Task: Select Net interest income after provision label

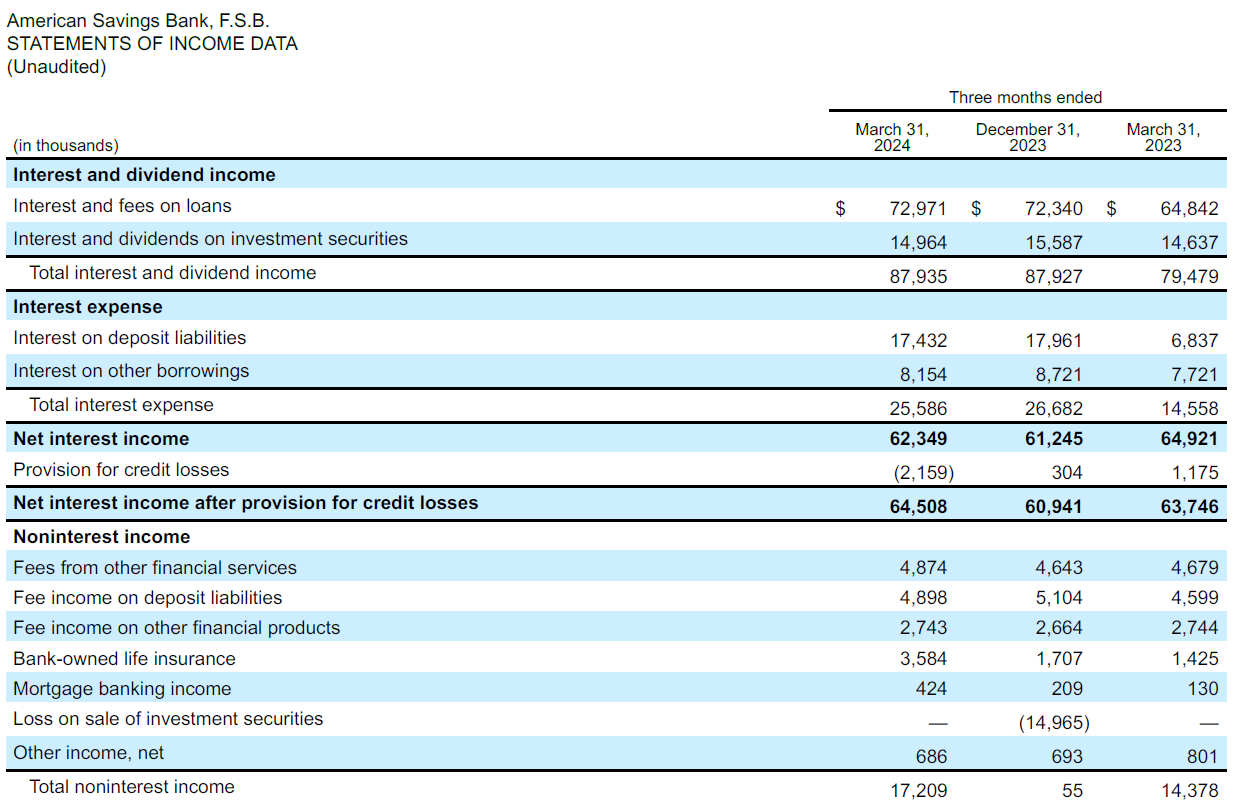Action: (246, 503)
